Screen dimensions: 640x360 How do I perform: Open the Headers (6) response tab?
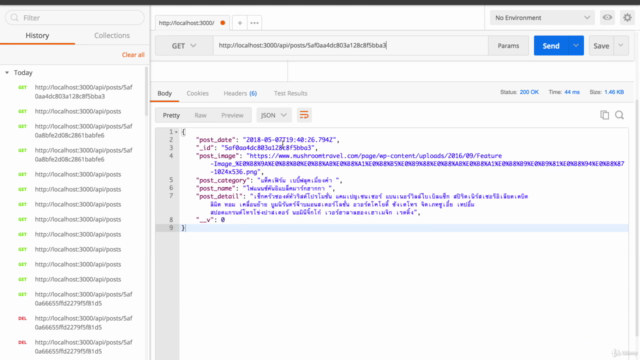coord(240,93)
